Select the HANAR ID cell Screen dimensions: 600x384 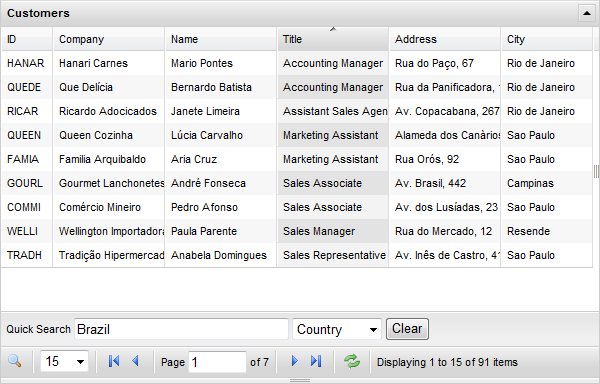click(26, 63)
